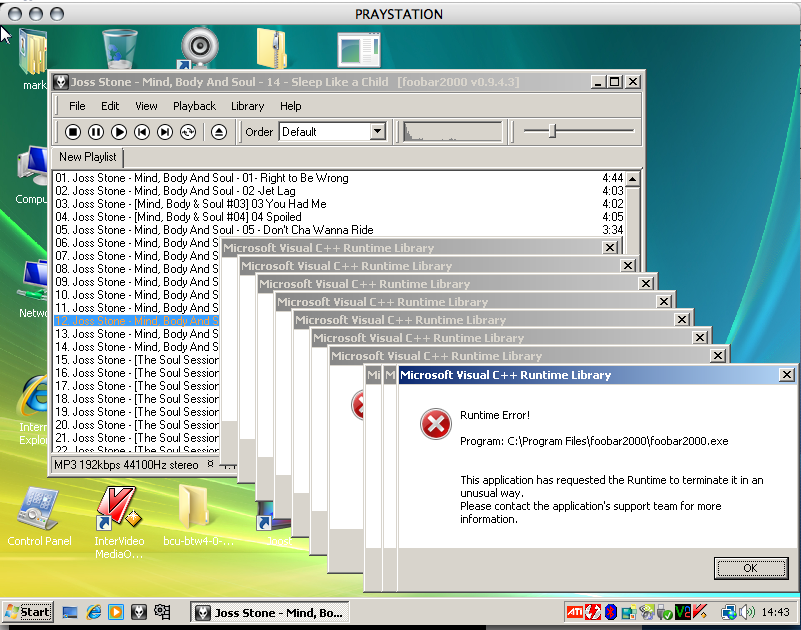Click the 4:44 duration of track 01
This screenshot has height=630, width=801.
coord(612,178)
